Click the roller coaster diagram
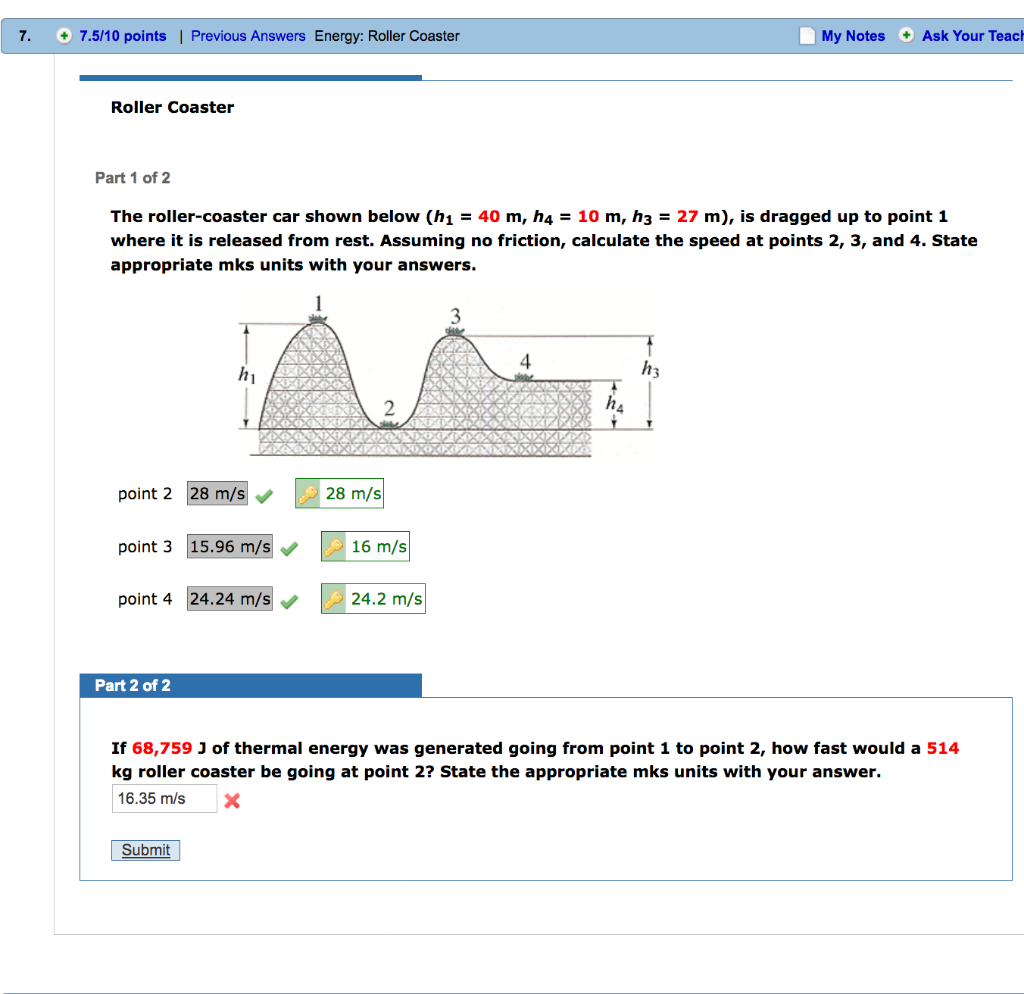This screenshot has height=994, width=1024. pos(449,377)
